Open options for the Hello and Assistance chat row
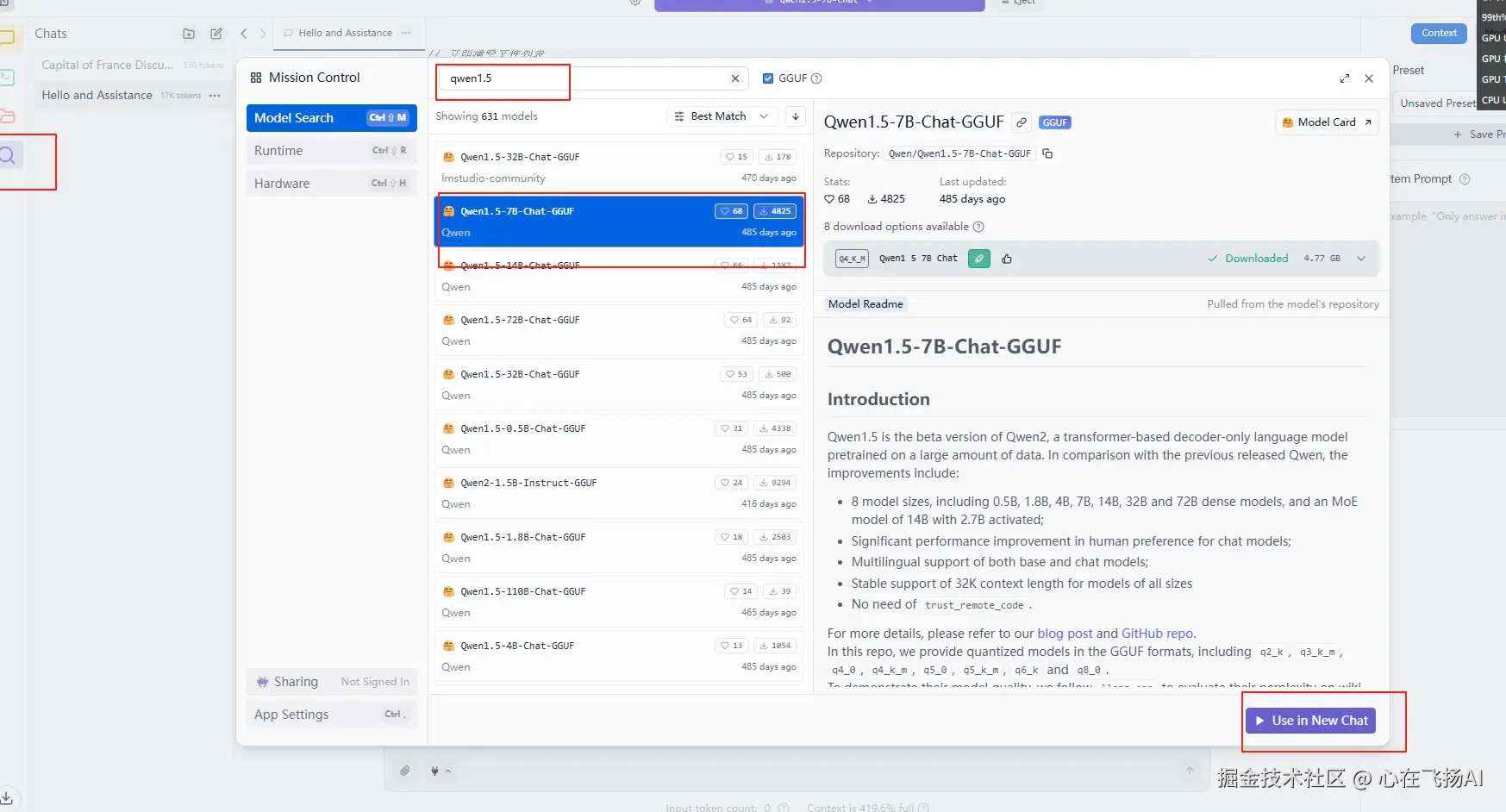Screen dimensions: 1506x812 215,96
